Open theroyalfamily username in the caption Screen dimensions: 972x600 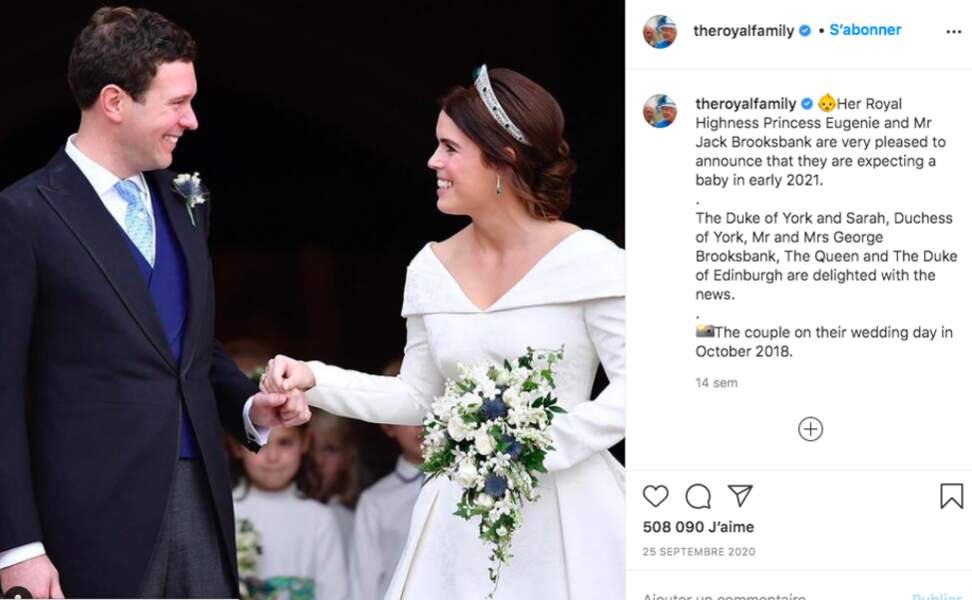tap(746, 104)
